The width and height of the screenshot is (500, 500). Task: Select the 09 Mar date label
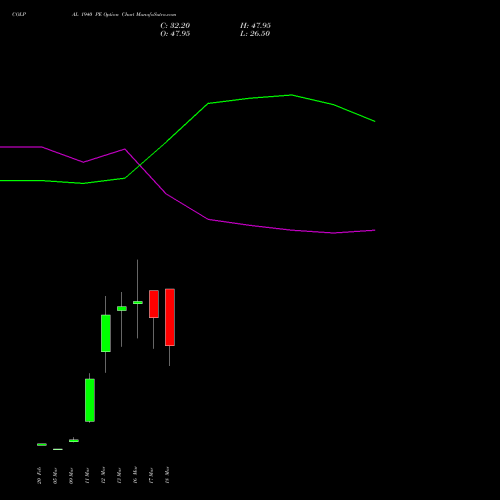coord(71,476)
